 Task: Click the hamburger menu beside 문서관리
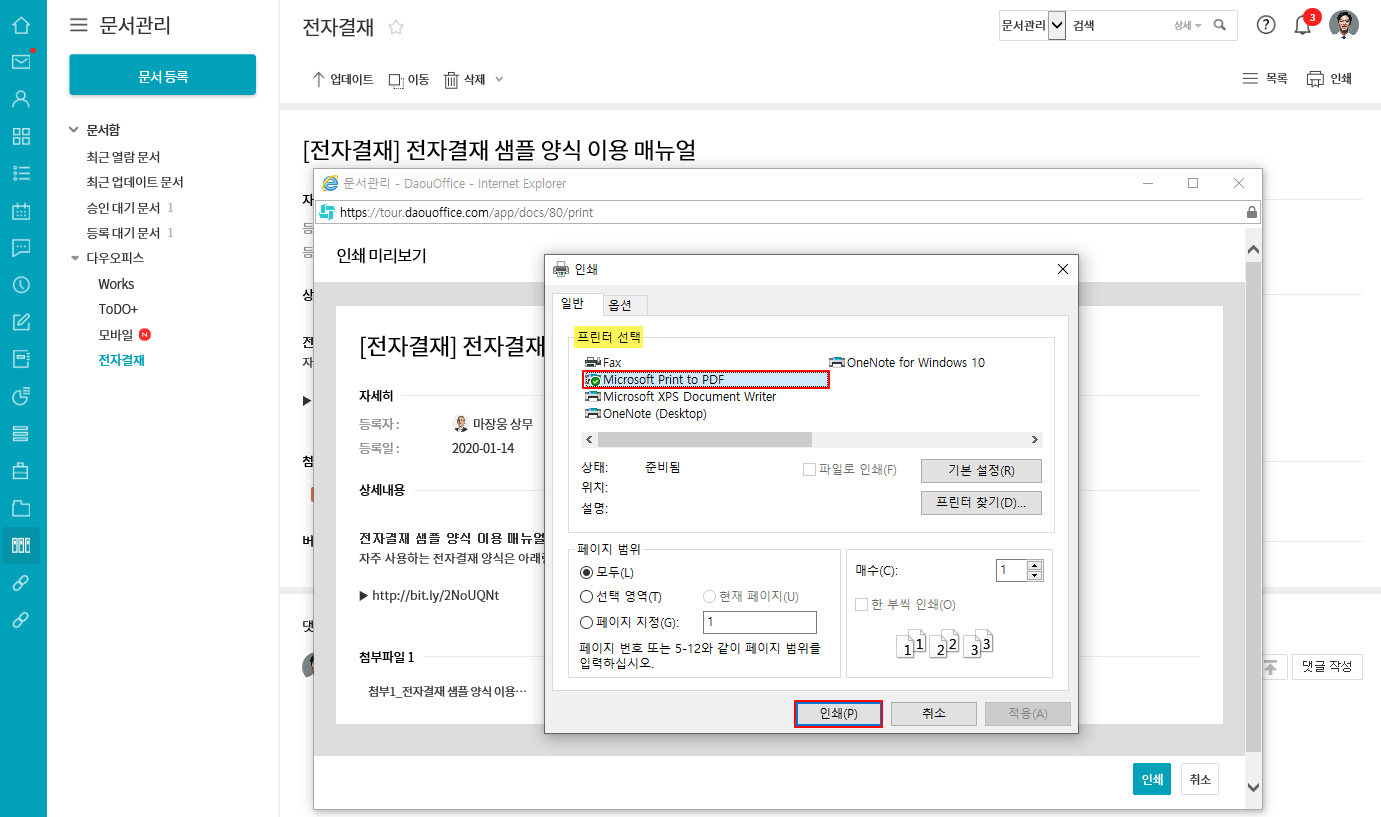78,26
